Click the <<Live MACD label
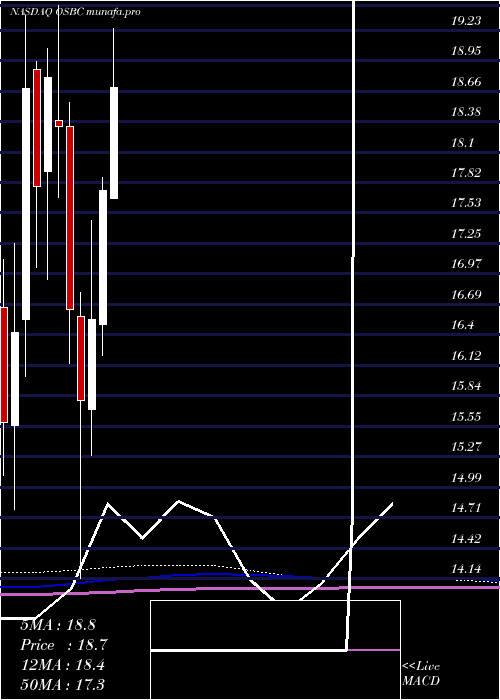The image size is (500, 700). point(421,673)
